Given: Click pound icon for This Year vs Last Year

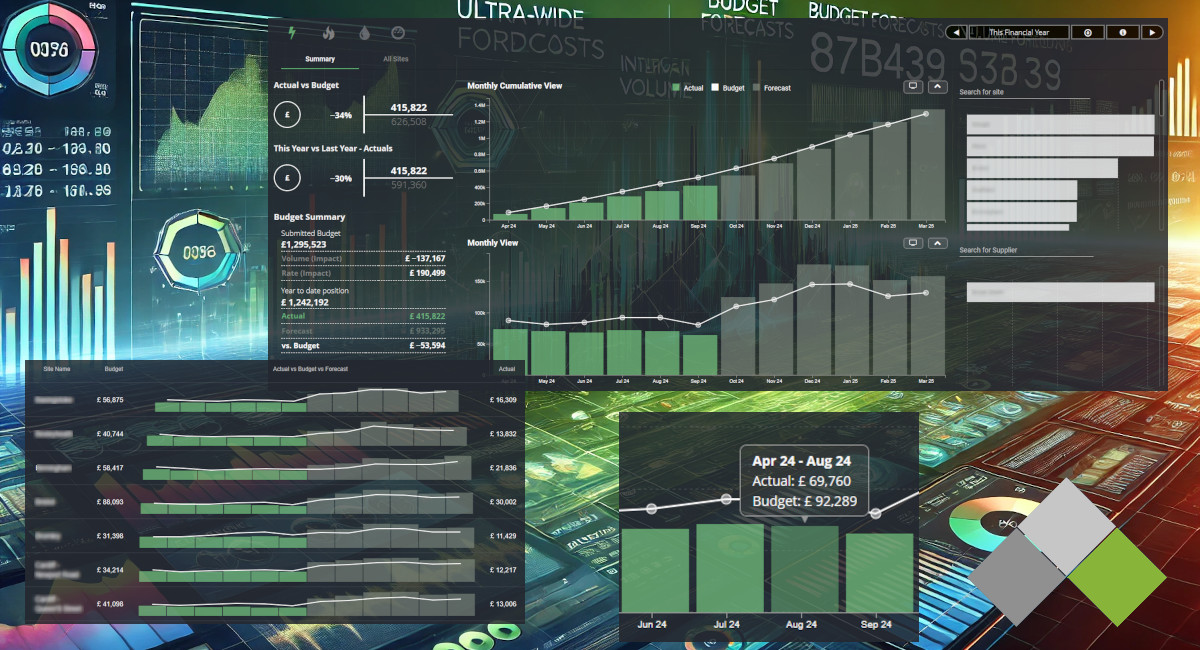Looking at the screenshot, I should tap(288, 178).
